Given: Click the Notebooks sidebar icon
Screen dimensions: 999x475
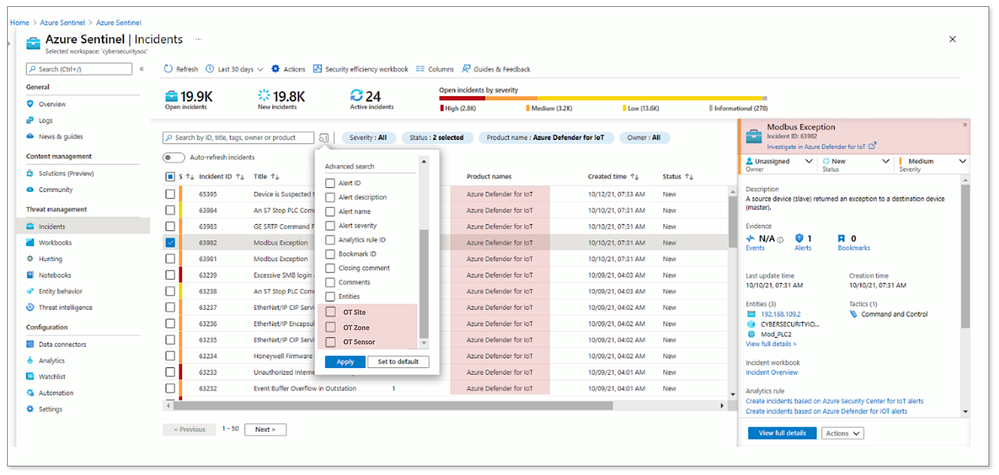Looking at the screenshot, I should (x=30, y=275).
